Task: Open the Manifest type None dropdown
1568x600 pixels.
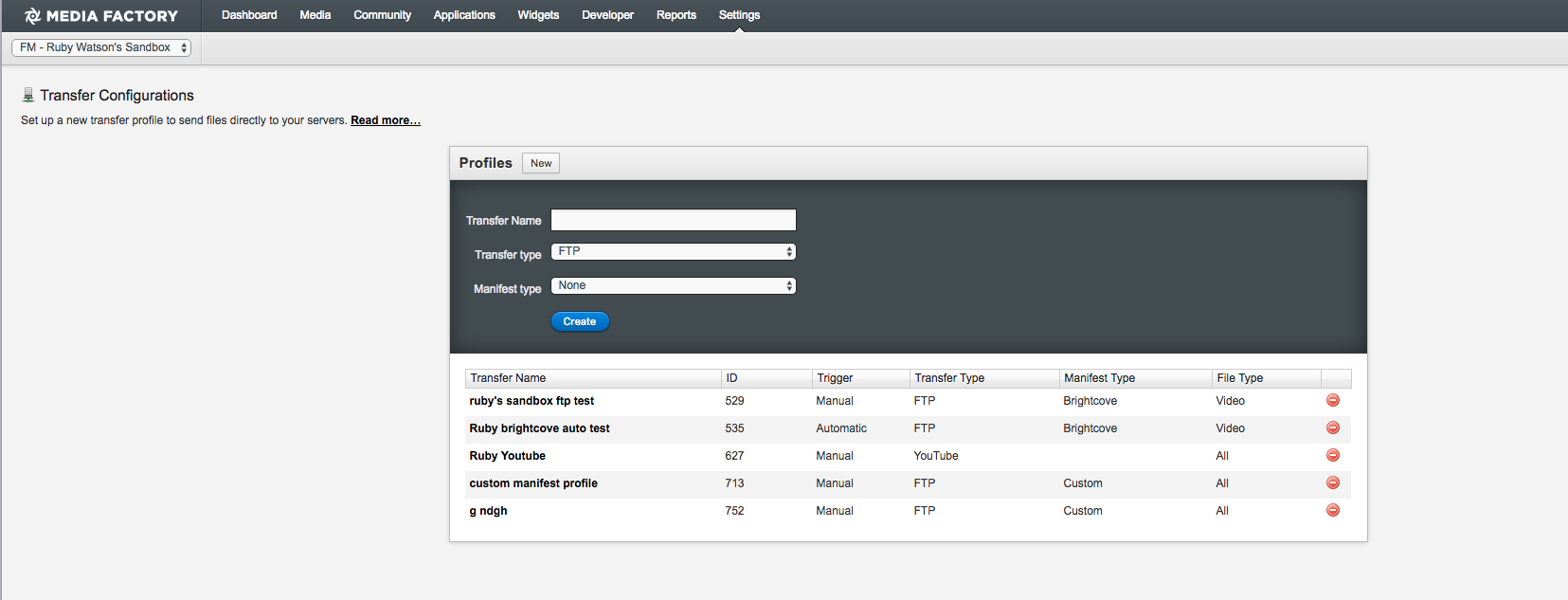Action: 674,285
